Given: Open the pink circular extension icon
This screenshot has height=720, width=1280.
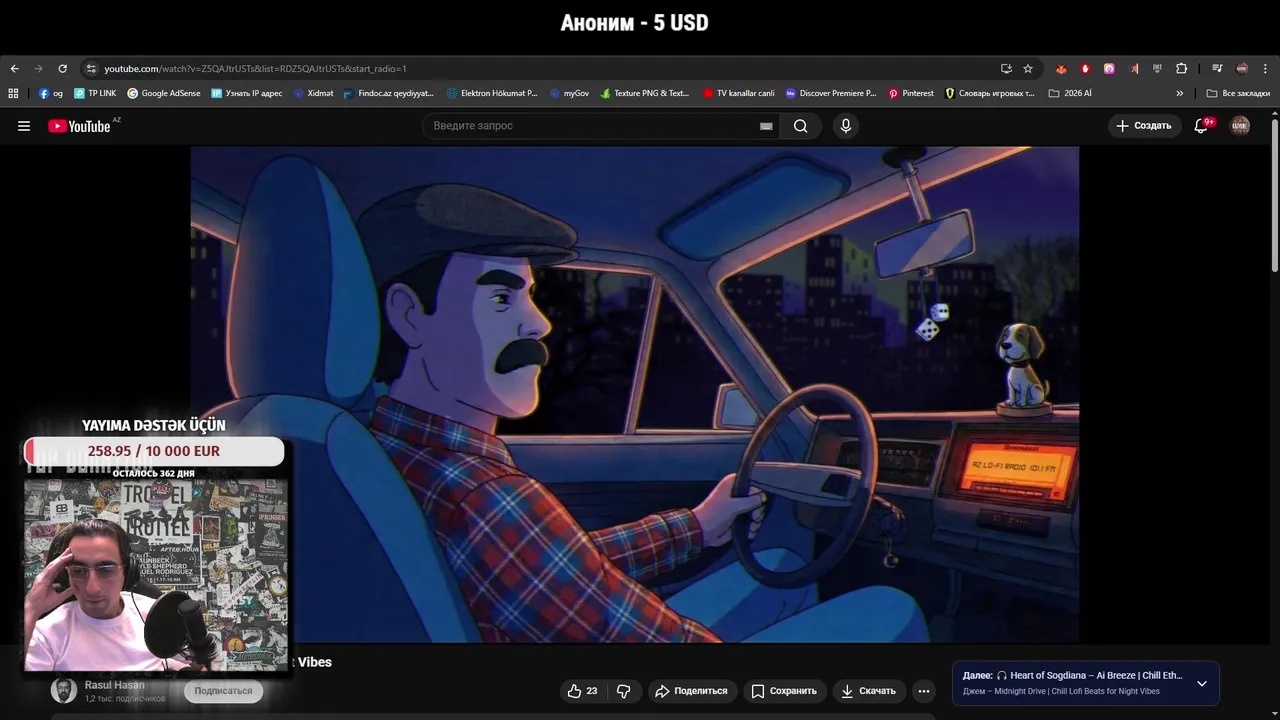Looking at the screenshot, I should [x=1109, y=69].
